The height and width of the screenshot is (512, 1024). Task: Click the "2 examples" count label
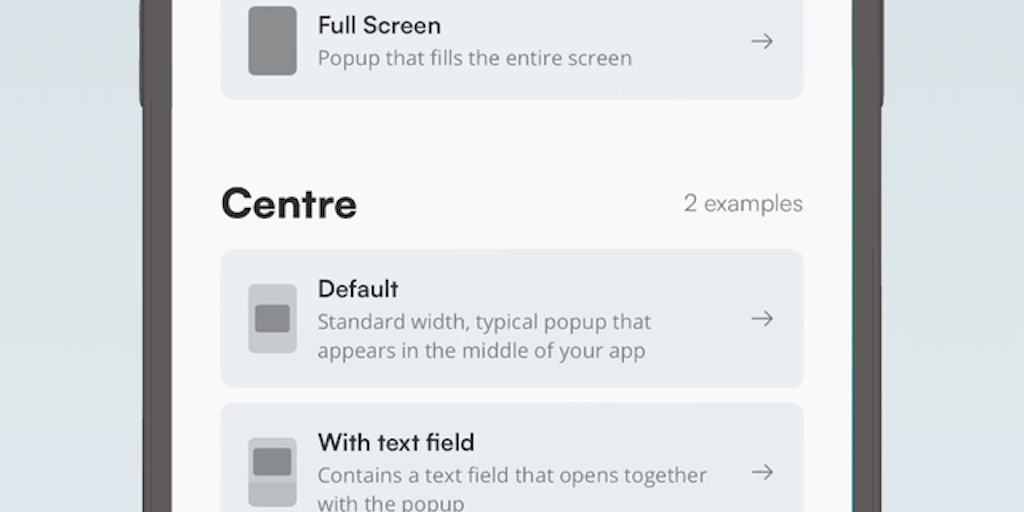[x=743, y=204]
